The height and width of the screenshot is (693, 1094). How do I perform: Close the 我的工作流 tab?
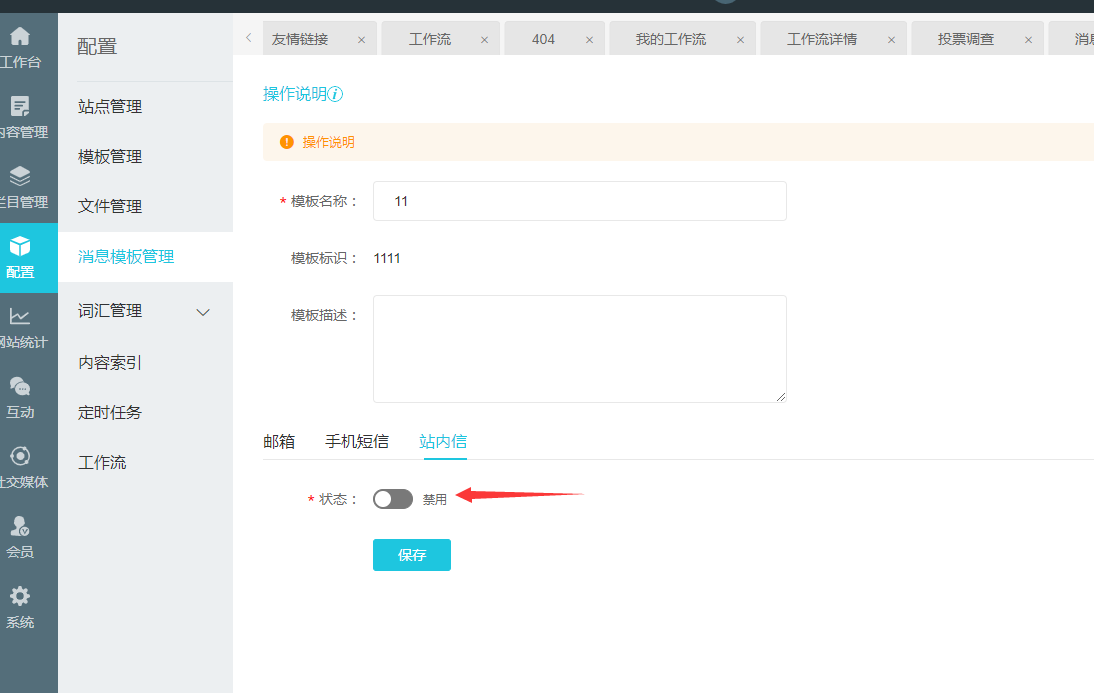pos(740,40)
